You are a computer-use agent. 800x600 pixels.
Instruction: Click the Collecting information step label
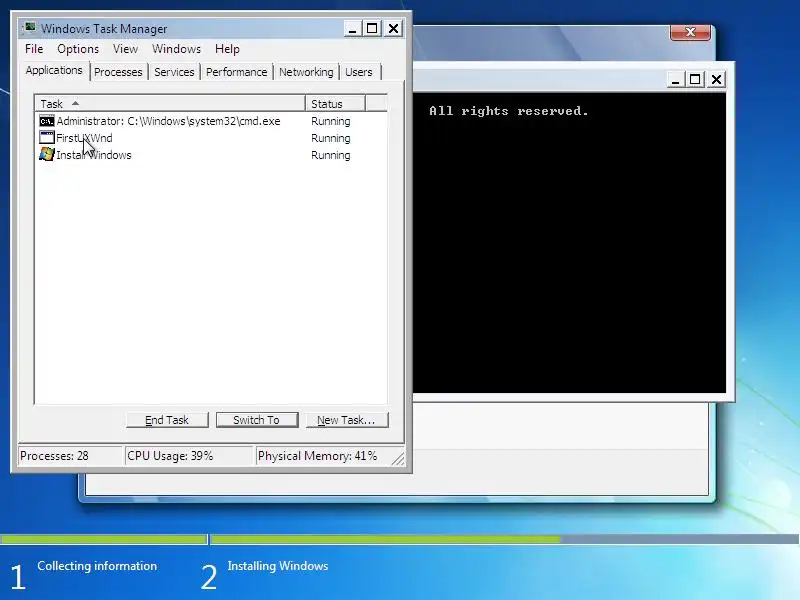(97, 566)
